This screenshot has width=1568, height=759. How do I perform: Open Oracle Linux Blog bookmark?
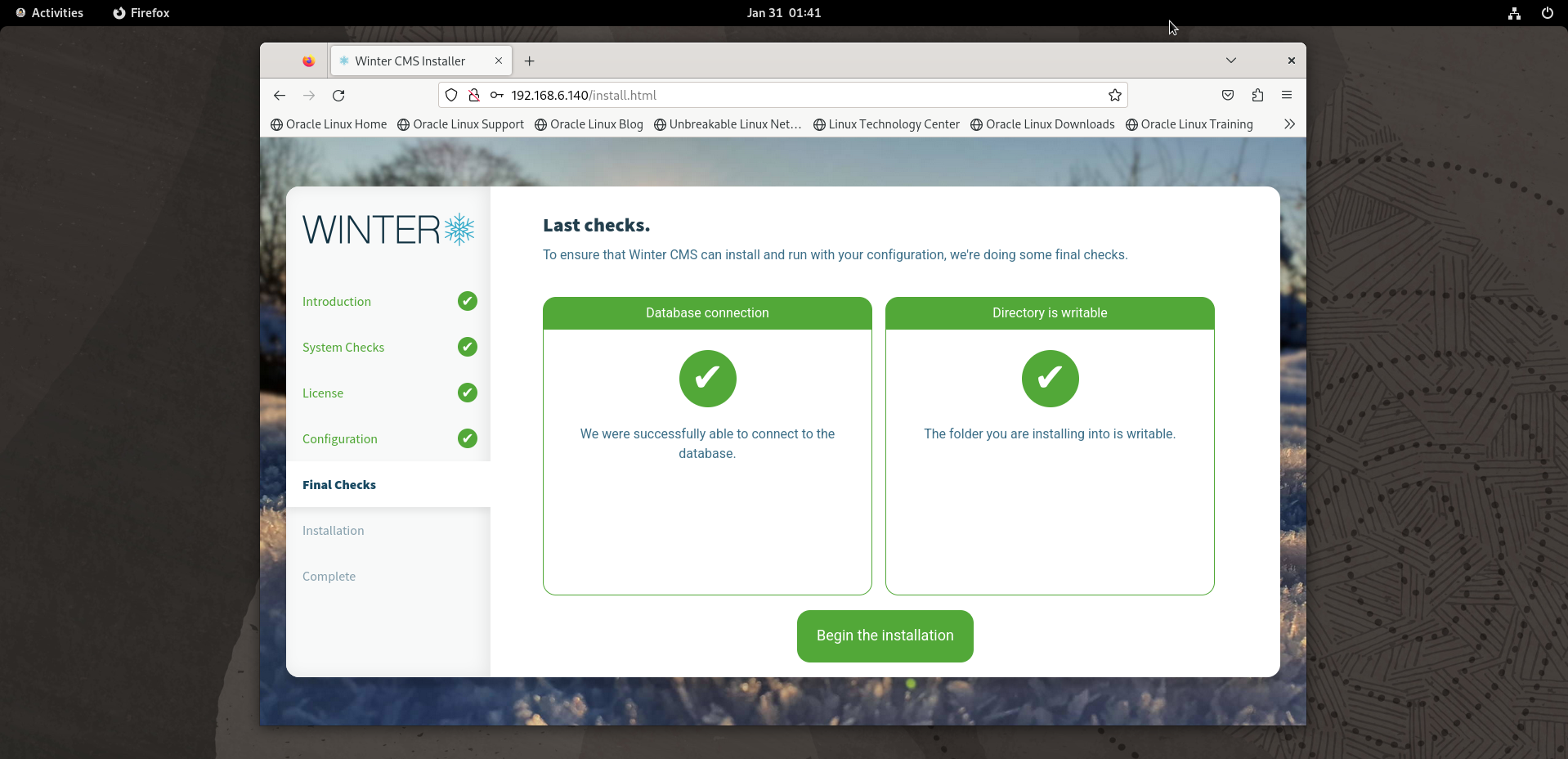pyautogui.click(x=589, y=124)
